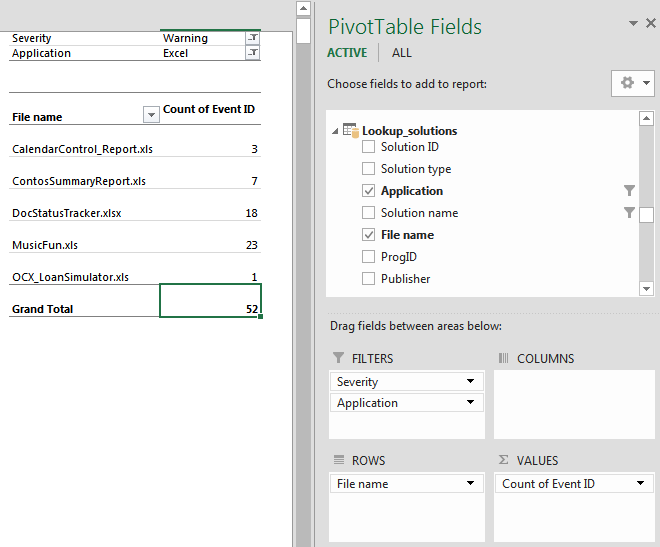
Task: Click the field list scrollbar thumb
Action: (646, 215)
